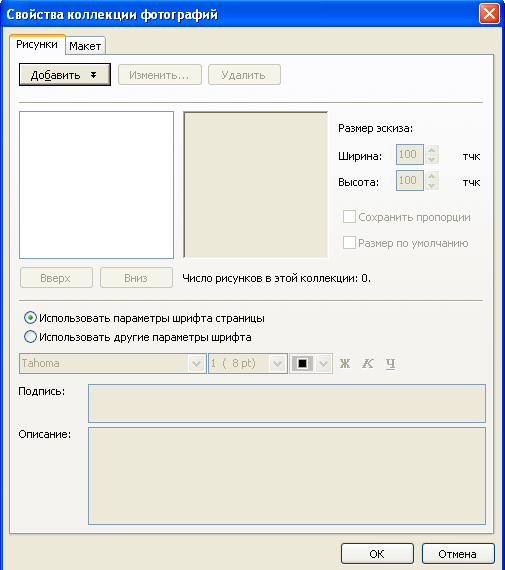Click the 'Описание' description text area
This screenshot has width=505, height=570.
pos(287,476)
